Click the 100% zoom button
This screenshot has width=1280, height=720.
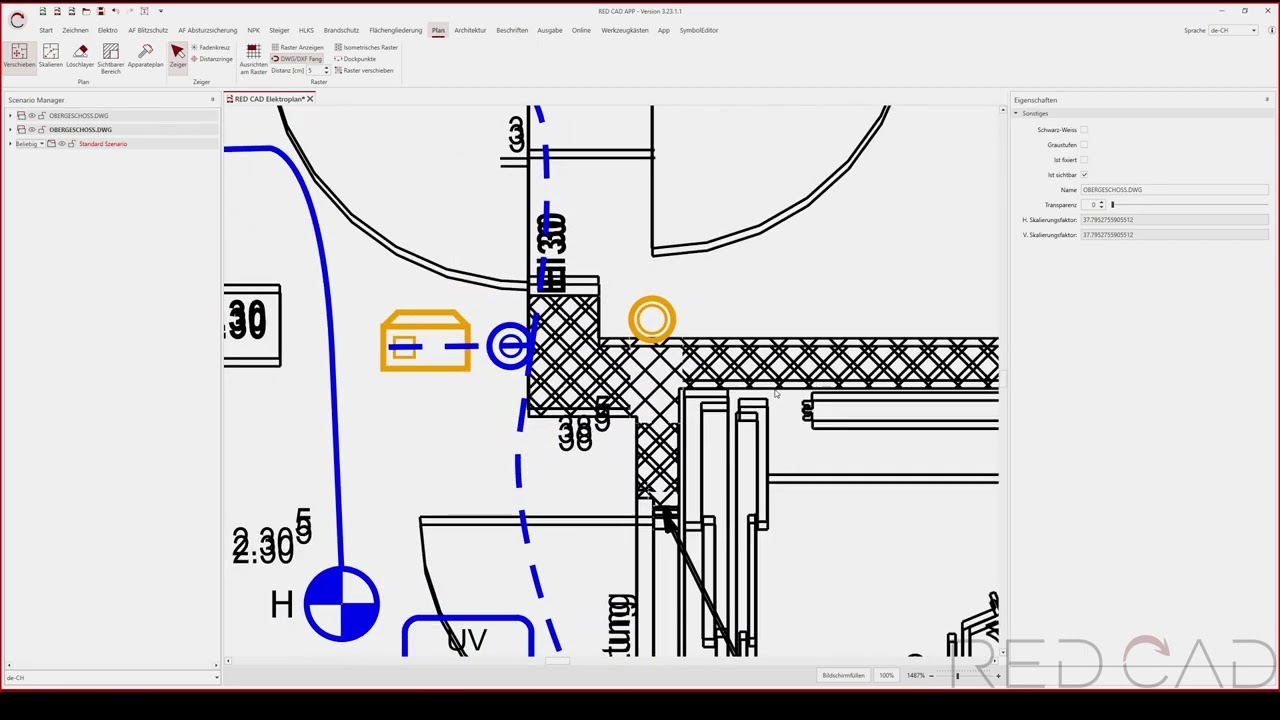(x=886, y=676)
